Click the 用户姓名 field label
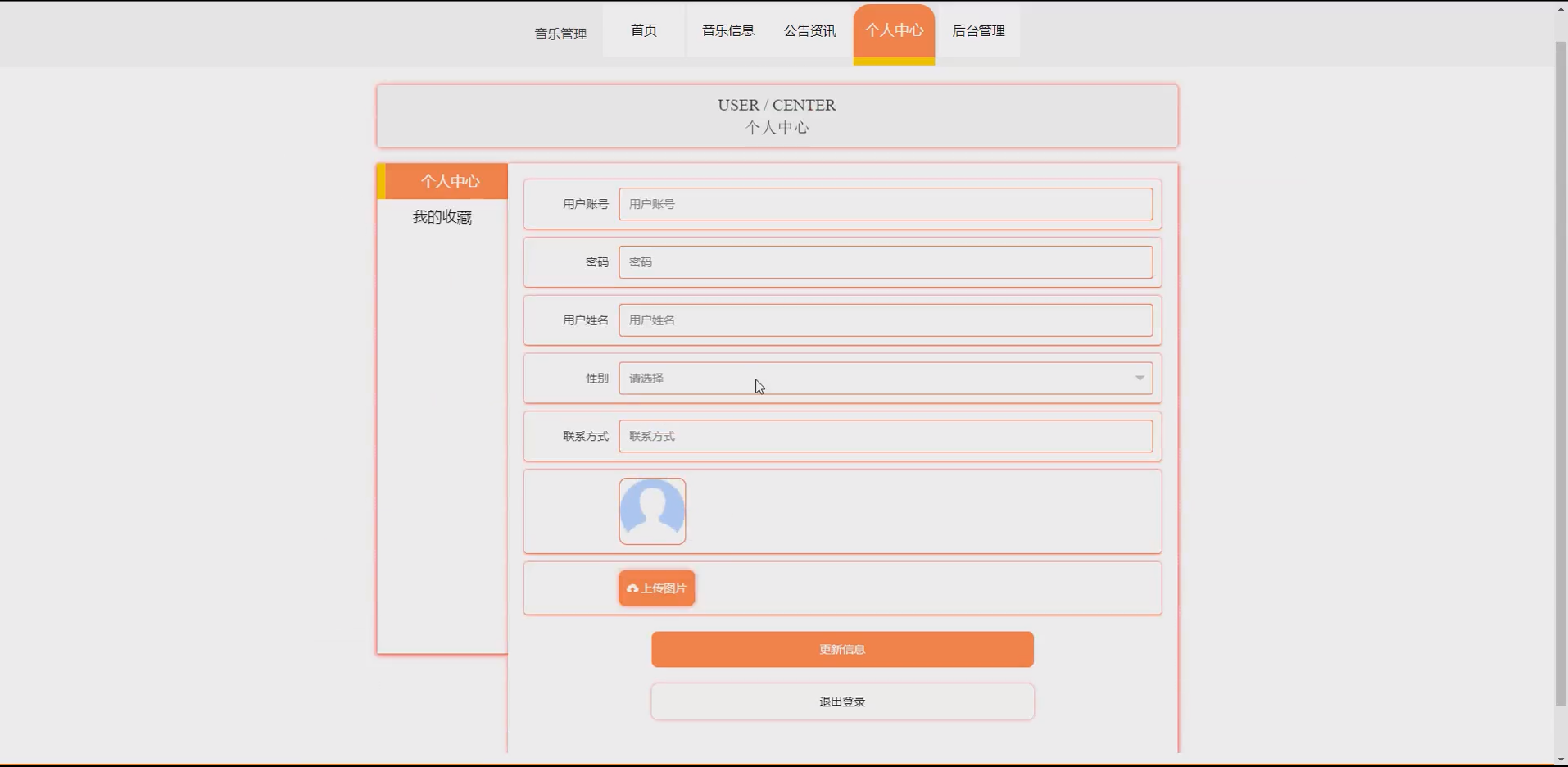This screenshot has width=1568, height=767. point(586,320)
